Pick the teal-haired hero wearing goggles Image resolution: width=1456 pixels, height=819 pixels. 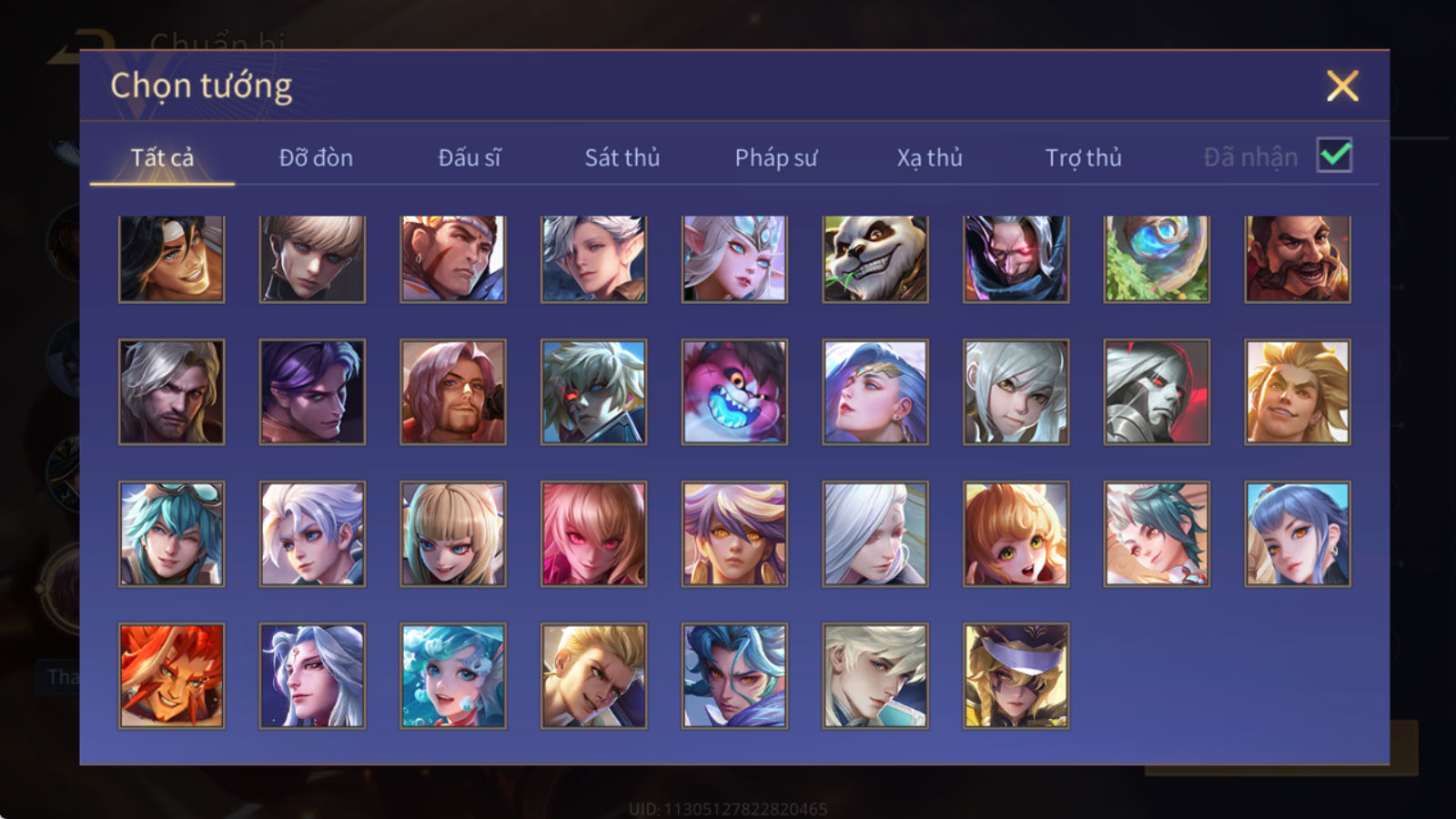pyautogui.click(x=171, y=534)
